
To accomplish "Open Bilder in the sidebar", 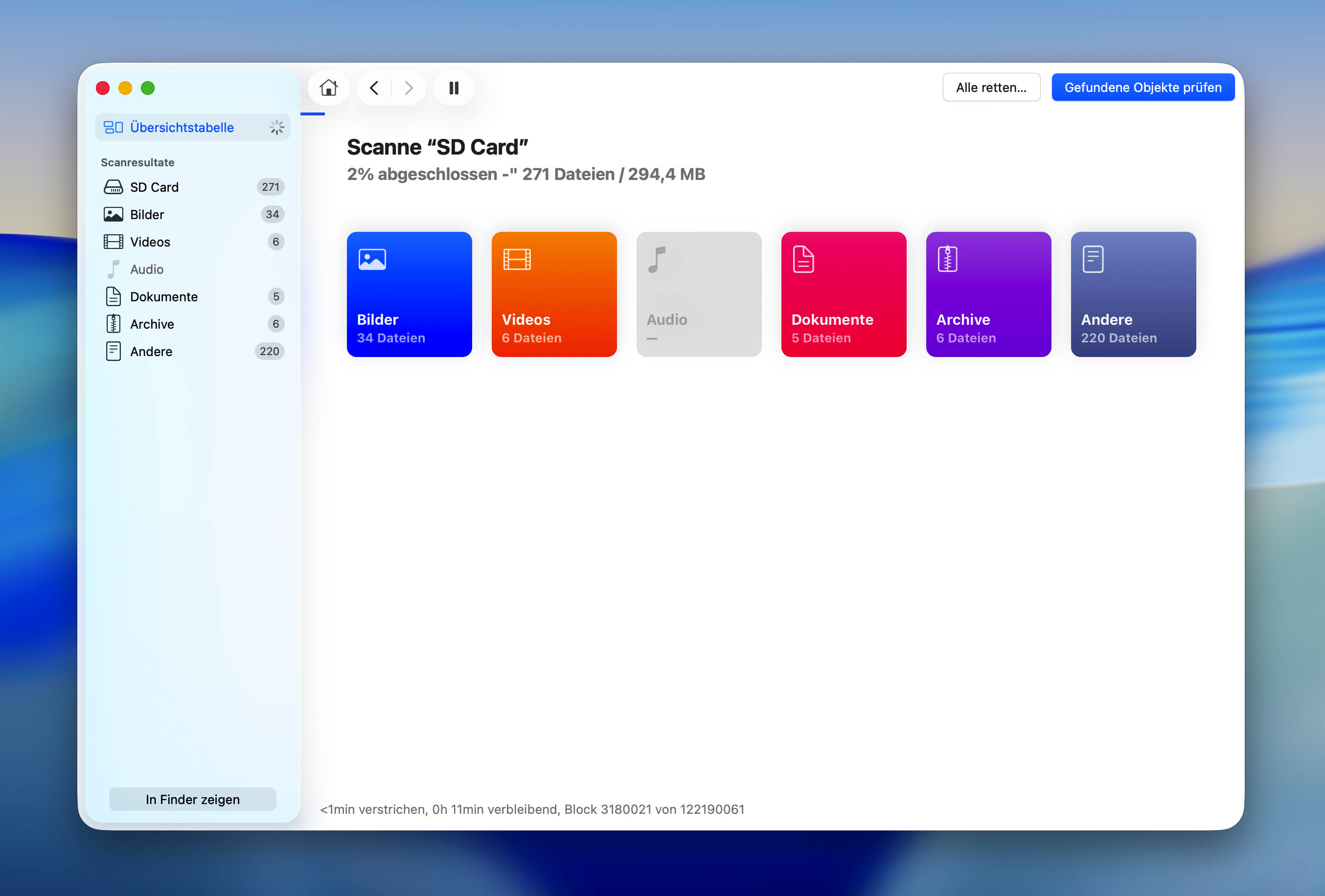I will tap(193, 214).
